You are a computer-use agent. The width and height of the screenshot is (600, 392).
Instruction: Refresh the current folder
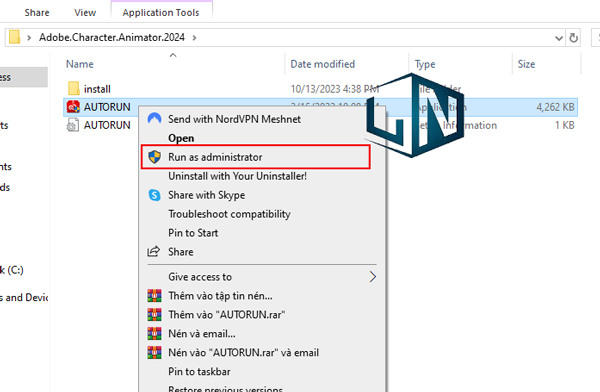coord(573,38)
